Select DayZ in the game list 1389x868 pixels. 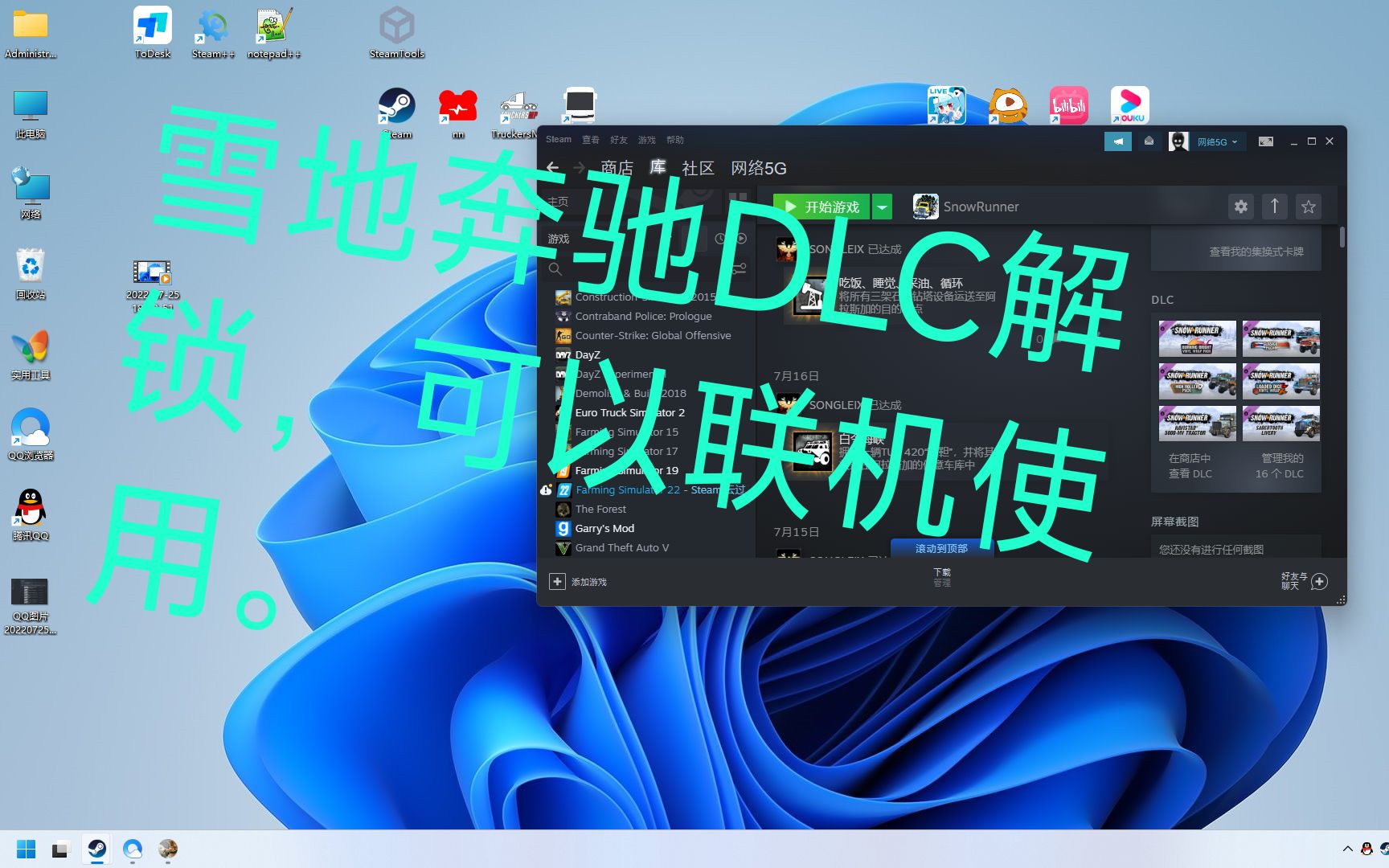588,354
